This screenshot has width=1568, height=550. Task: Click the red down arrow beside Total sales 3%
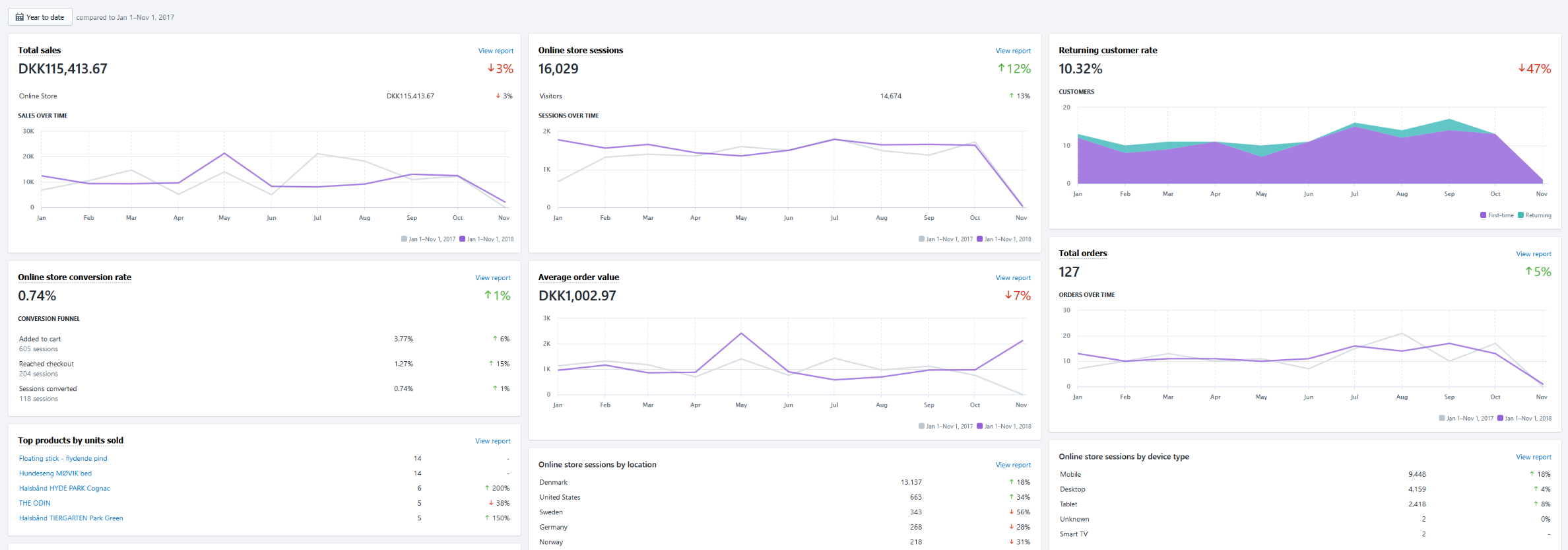point(490,69)
